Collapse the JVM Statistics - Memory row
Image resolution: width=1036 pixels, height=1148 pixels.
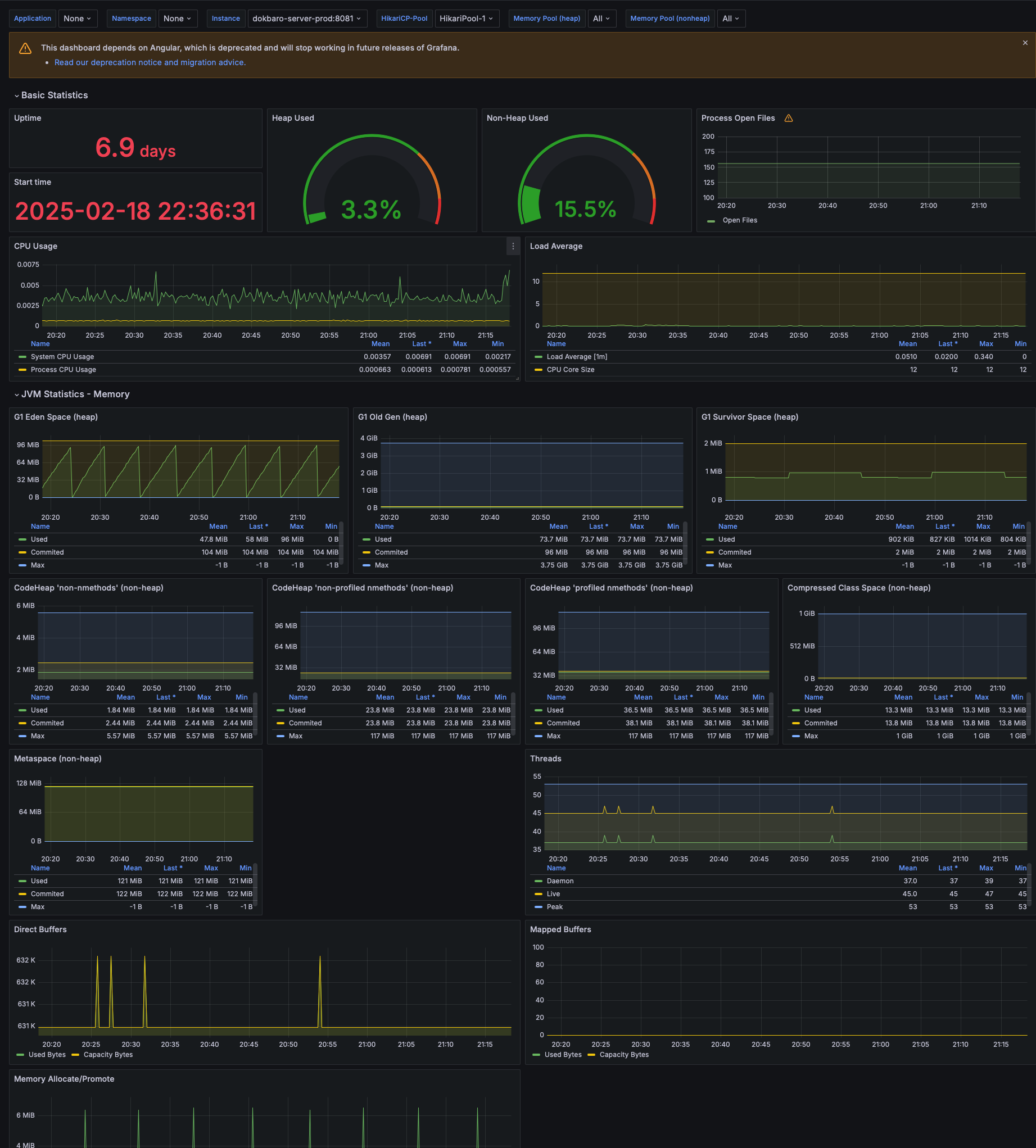tap(72, 394)
